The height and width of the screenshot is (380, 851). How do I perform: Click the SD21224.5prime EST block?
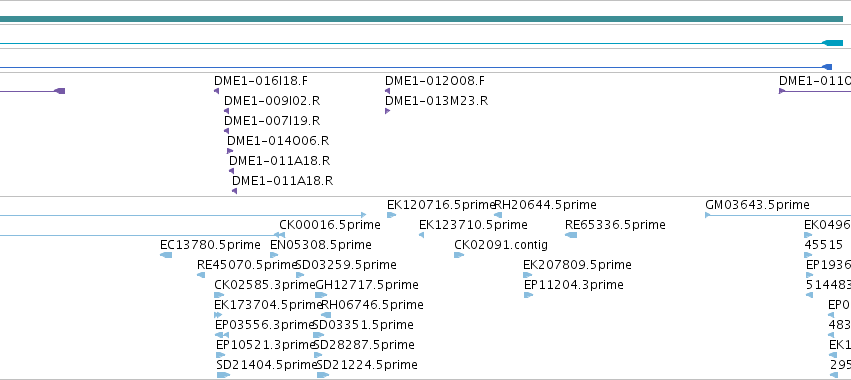coord(323,375)
